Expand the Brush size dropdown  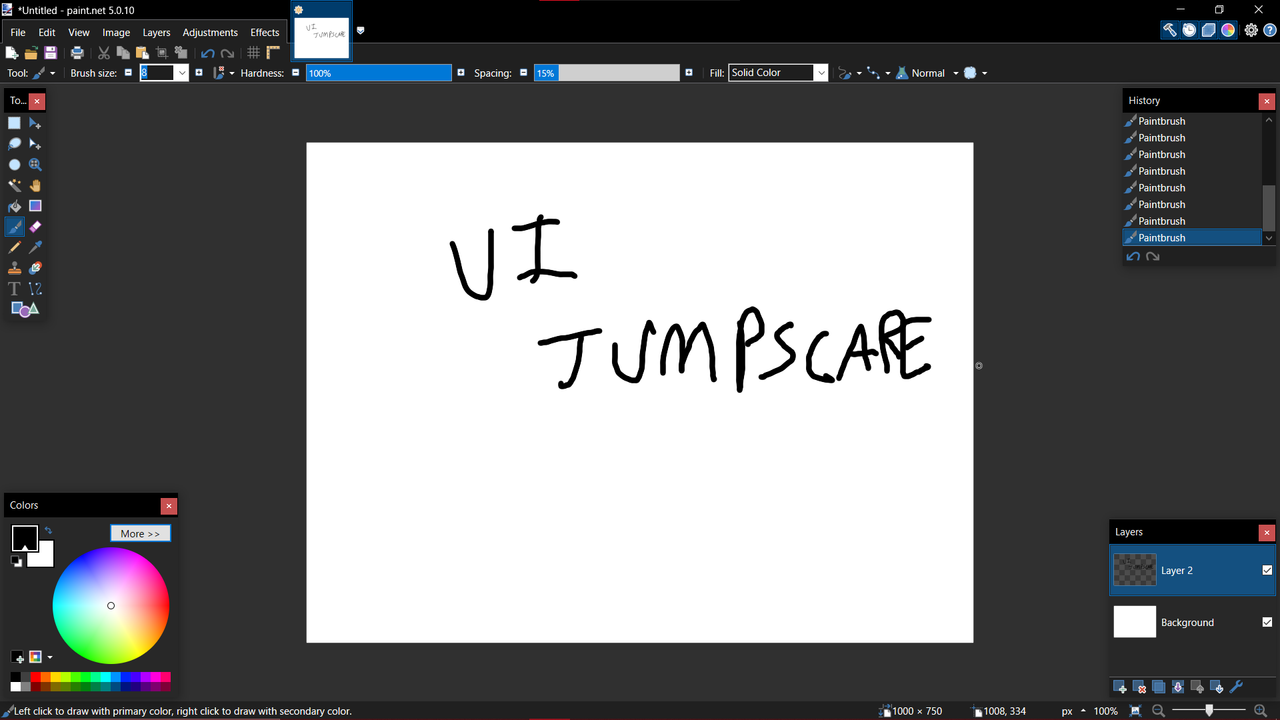pyautogui.click(x=181, y=72)
